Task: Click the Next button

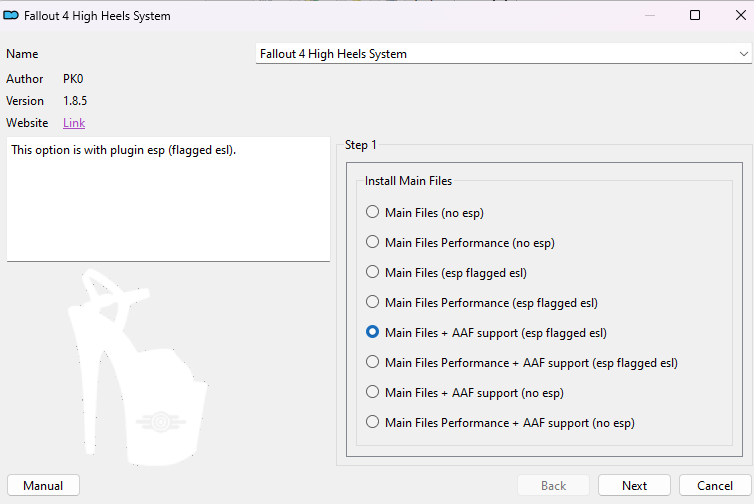Action: 634,486
